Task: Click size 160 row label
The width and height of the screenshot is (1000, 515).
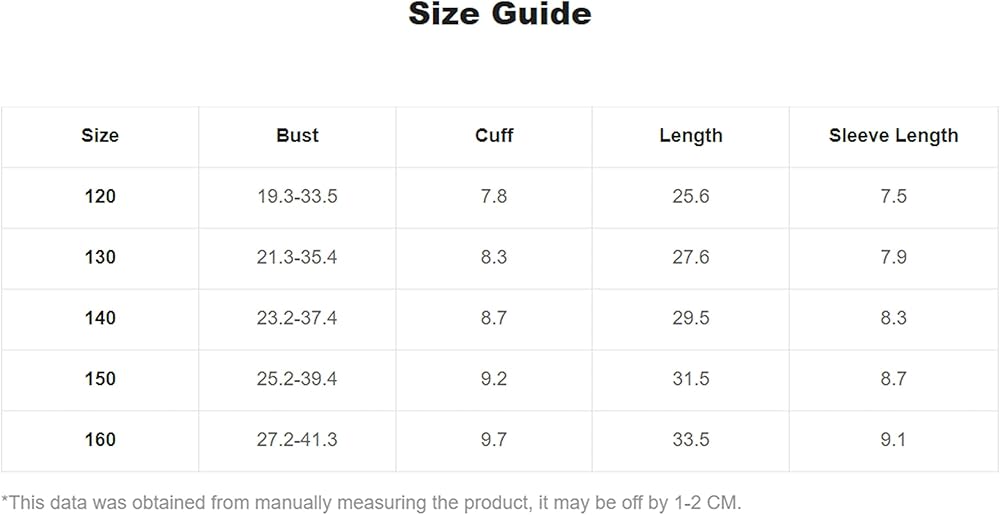Action: point(100,440)
